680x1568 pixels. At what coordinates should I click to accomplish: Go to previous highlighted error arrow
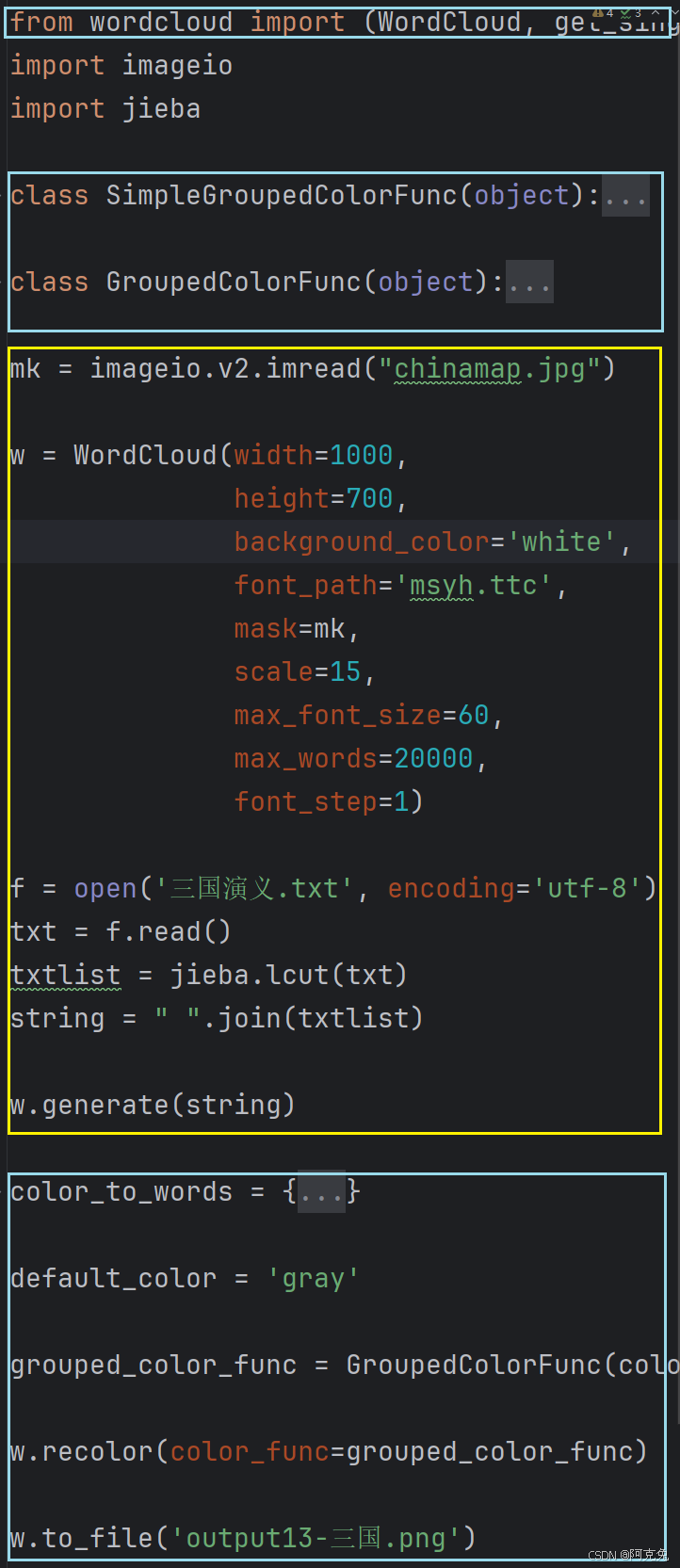tap(656, 12)
